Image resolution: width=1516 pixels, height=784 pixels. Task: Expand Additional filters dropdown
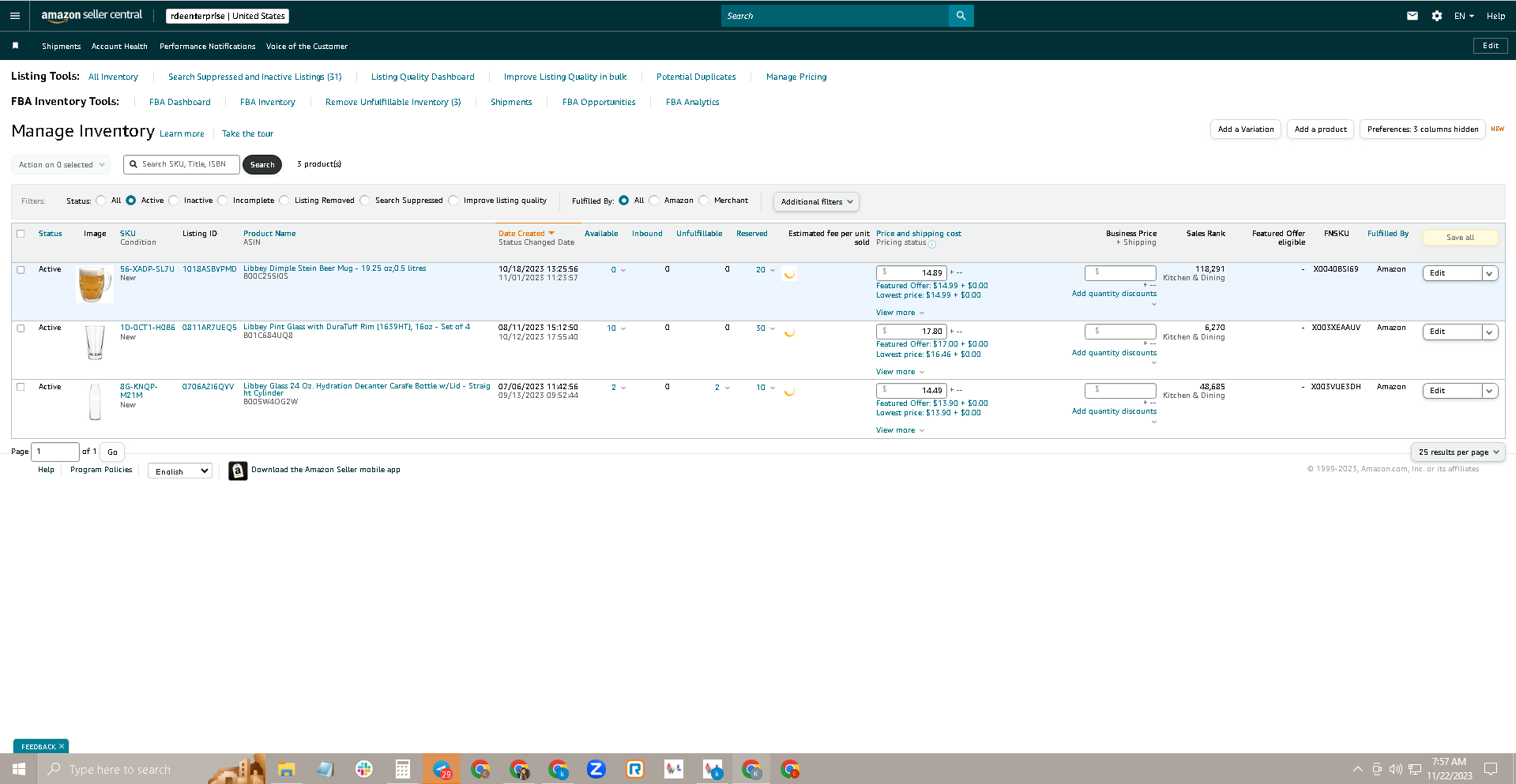tap(816, 202)
